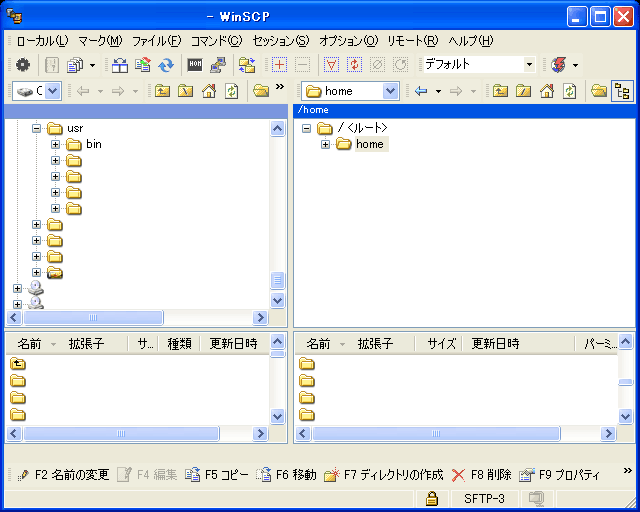Go back in remote panel history
Viewport: 640px width, 512px height.
pyautogui.click(x=421, y=91)
